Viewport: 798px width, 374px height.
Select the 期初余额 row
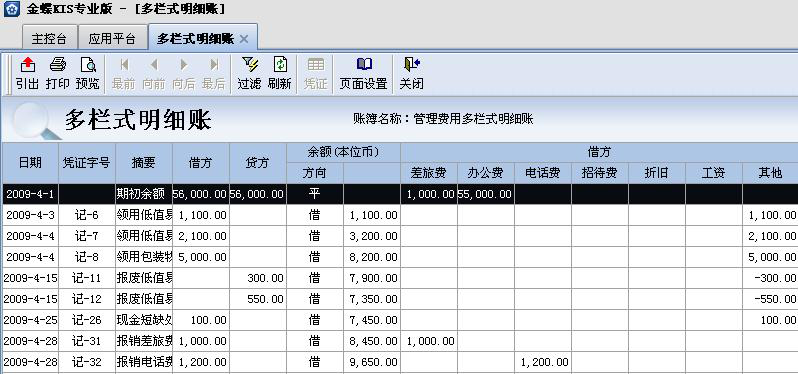coord(400,194)
